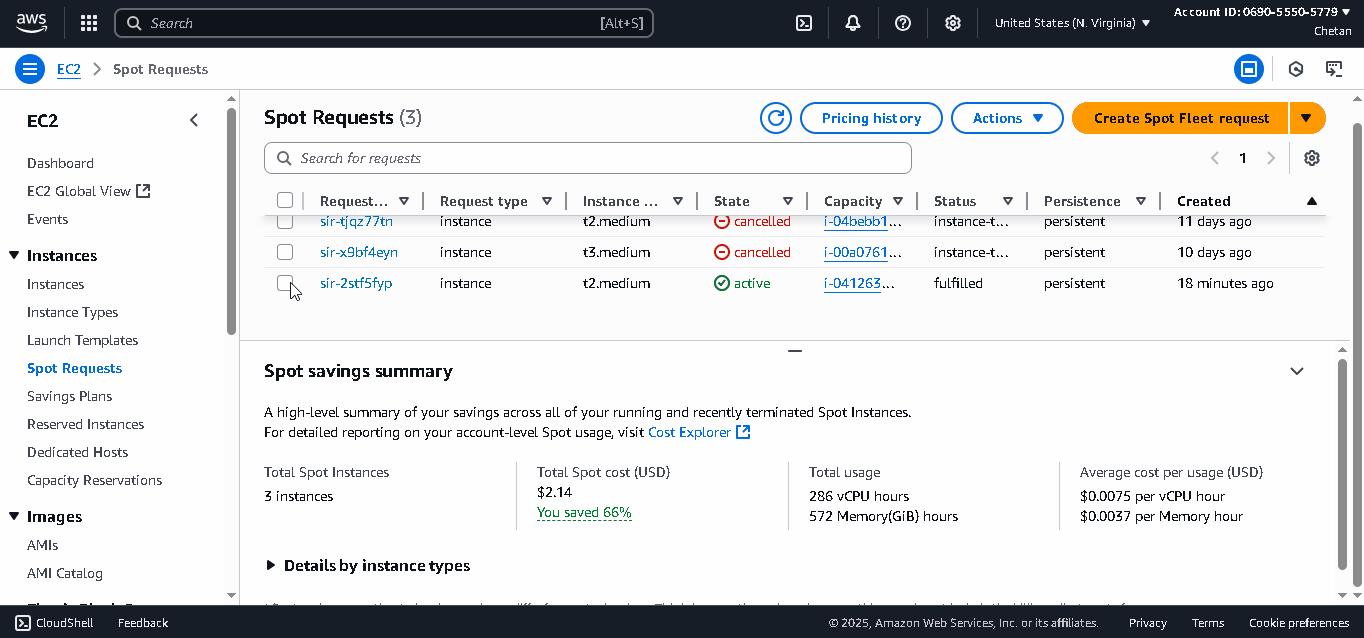Open the help question mark menu
This screenshot has width=1364, height=638.
click(903, 23)
